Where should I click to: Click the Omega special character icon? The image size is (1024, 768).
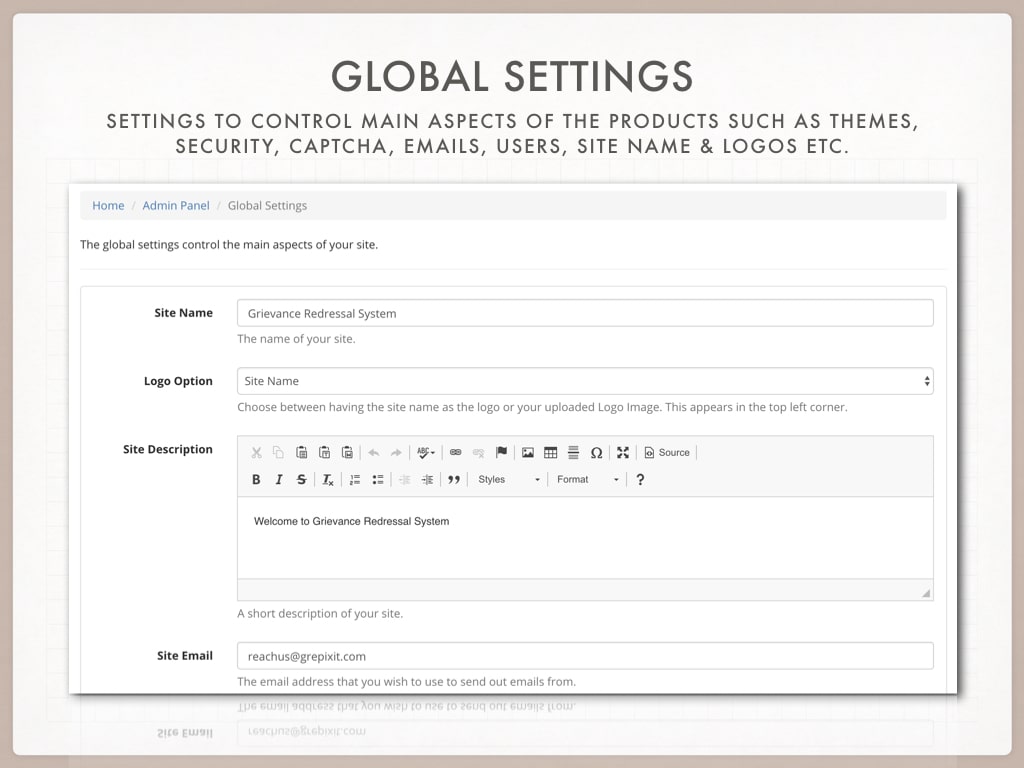pyautogui.click(x=596, y=453)
